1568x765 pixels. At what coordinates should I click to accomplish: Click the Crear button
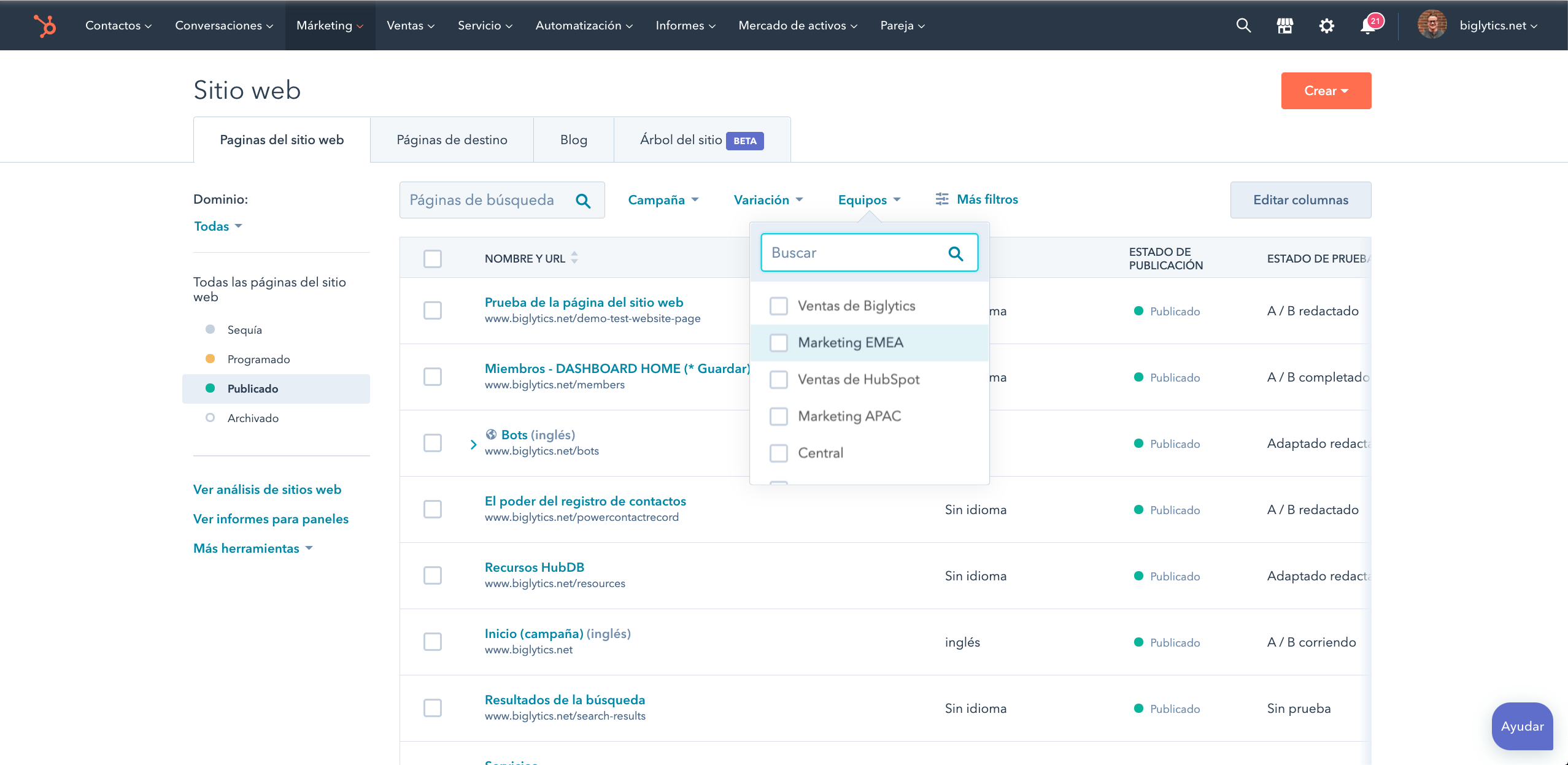(x=1326, y=91)
